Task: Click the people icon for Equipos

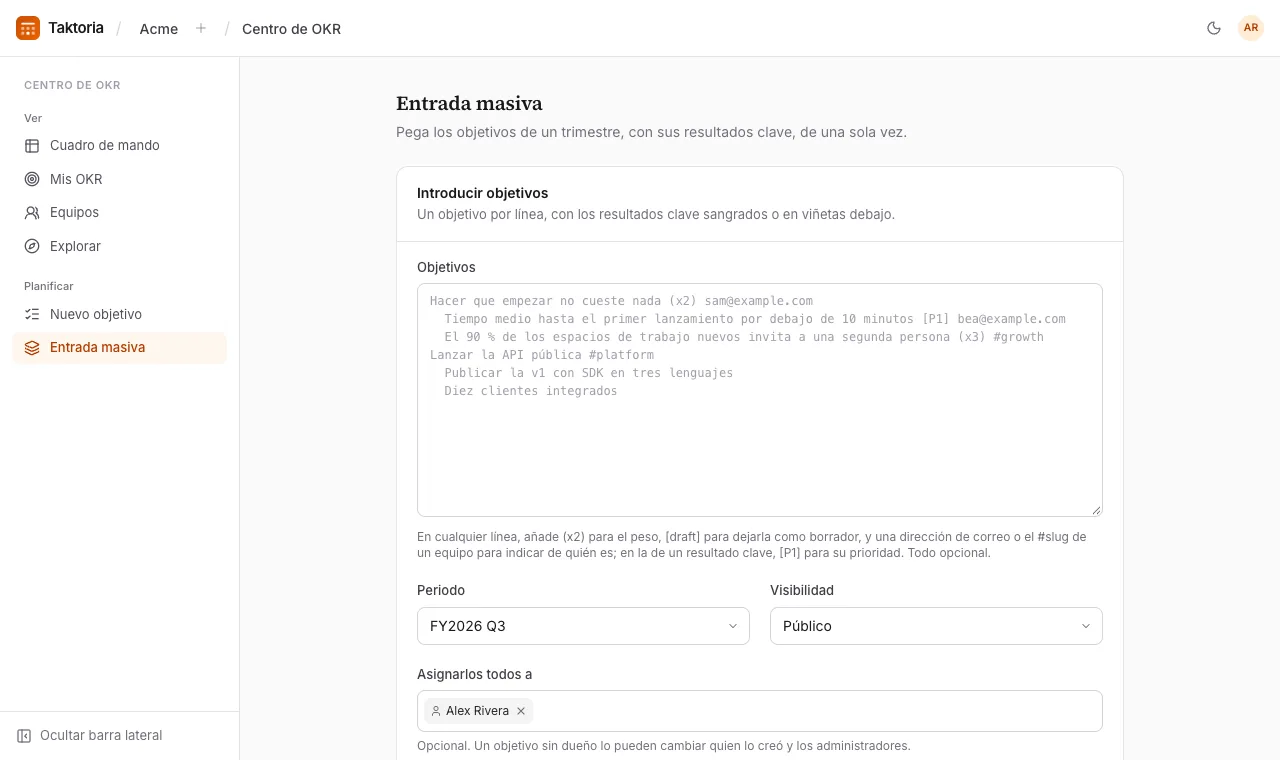Action: point(32,212)
